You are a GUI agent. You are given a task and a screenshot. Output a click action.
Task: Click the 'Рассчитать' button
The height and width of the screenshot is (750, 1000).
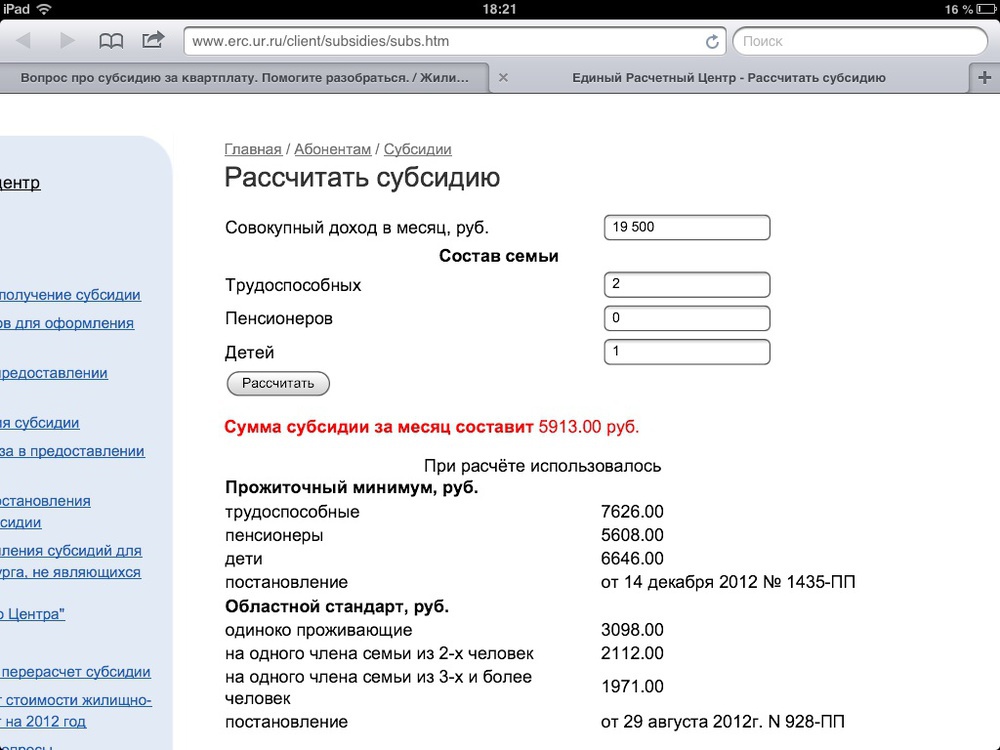click(278, 383)
